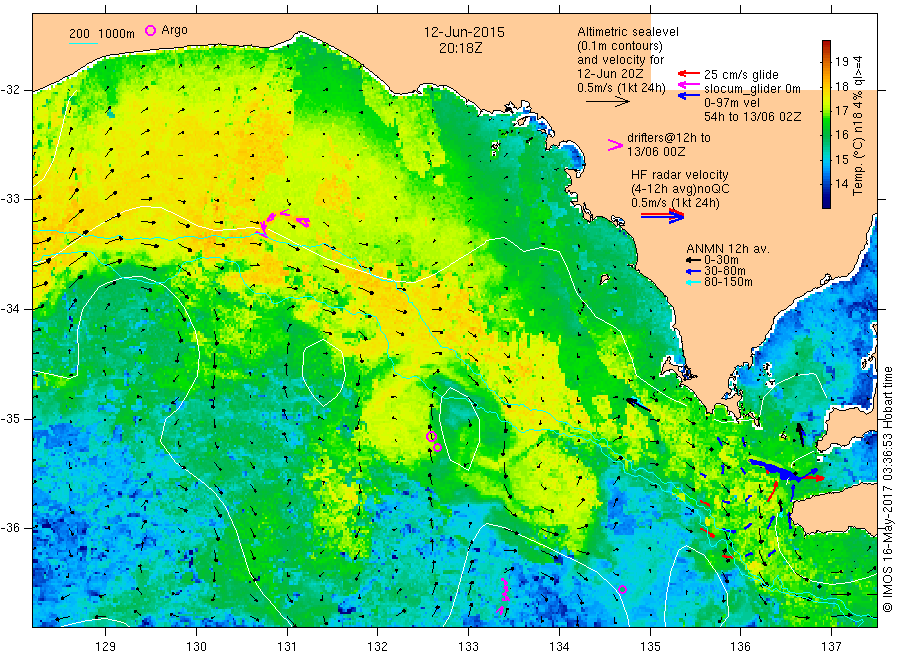Click the 135 longitude tick label

(x=650, y=647)
